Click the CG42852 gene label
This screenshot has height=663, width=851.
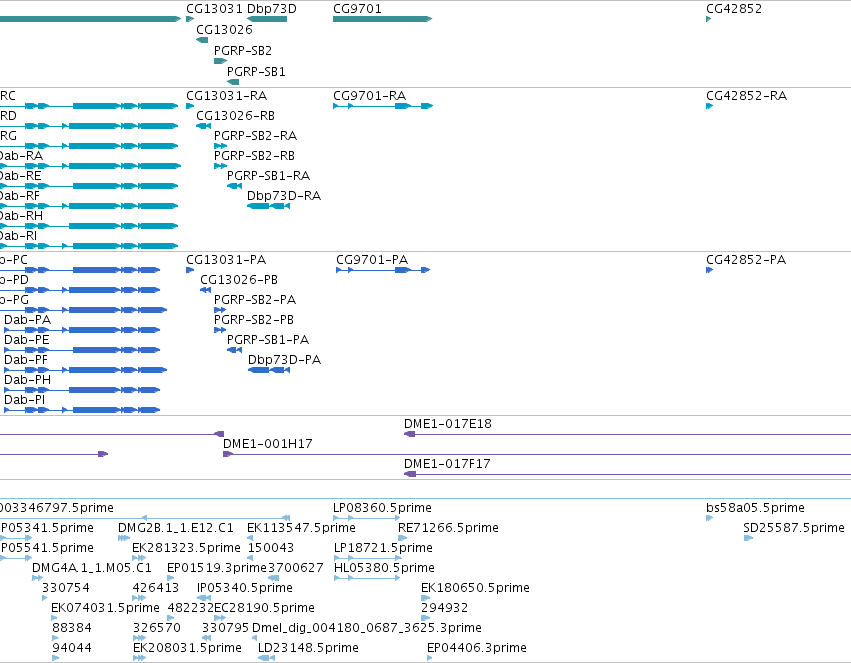734,9
